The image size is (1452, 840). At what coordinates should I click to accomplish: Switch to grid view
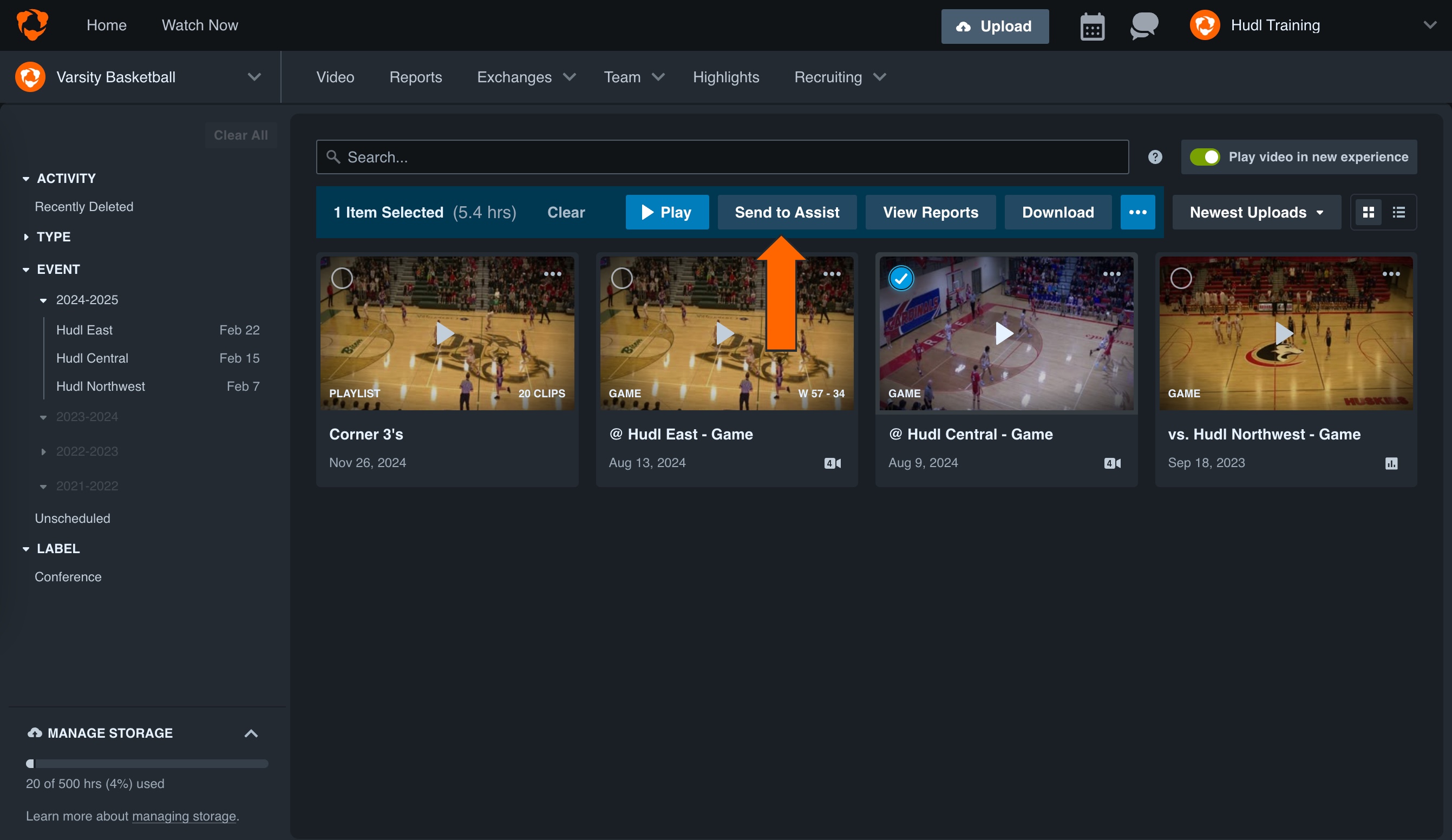coord(1370,212)
